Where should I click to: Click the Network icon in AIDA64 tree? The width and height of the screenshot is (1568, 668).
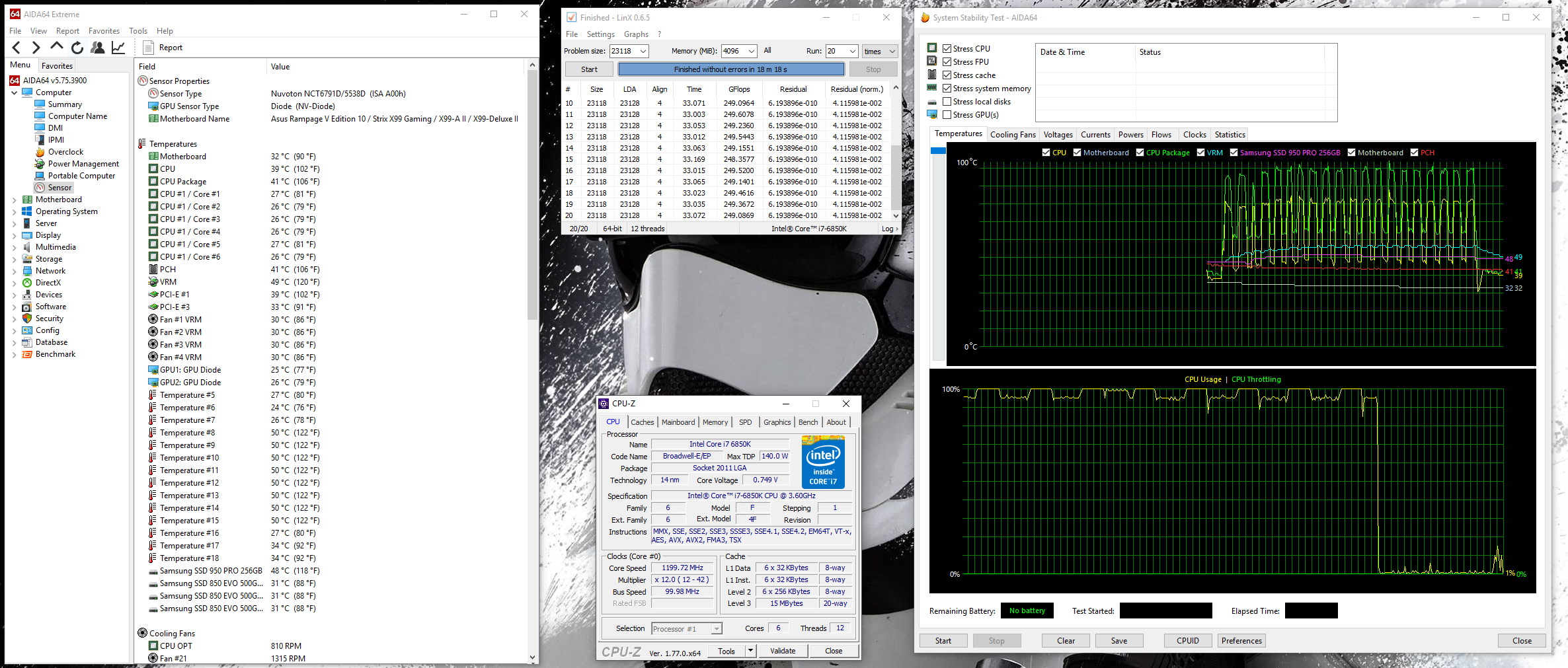click(27, 271)
